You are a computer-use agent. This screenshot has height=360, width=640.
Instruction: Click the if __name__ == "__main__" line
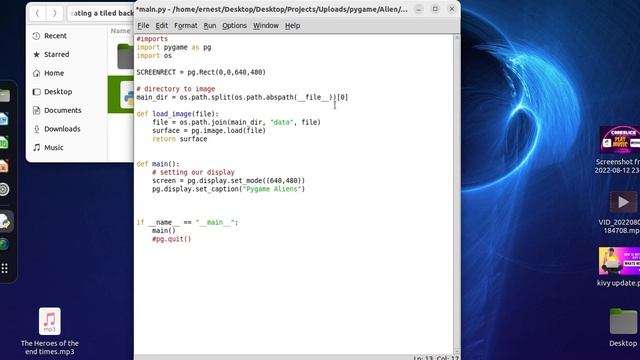(187, 222)
